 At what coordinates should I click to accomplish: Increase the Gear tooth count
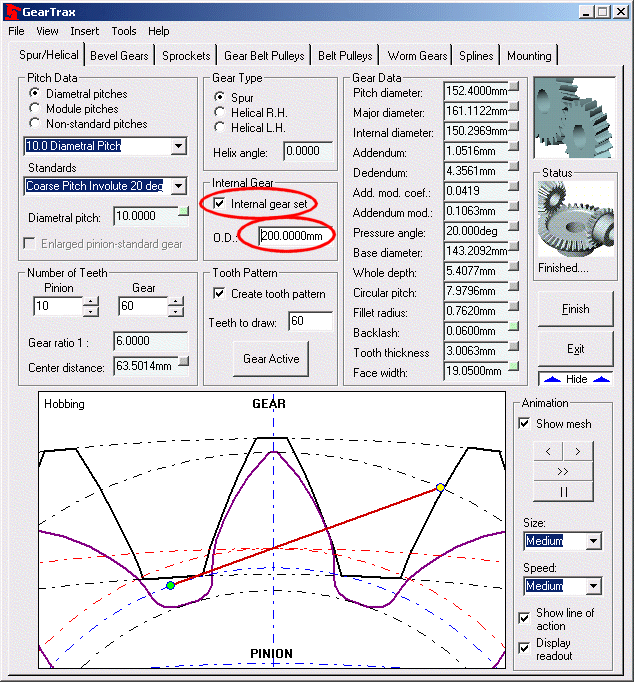point(176,301)
